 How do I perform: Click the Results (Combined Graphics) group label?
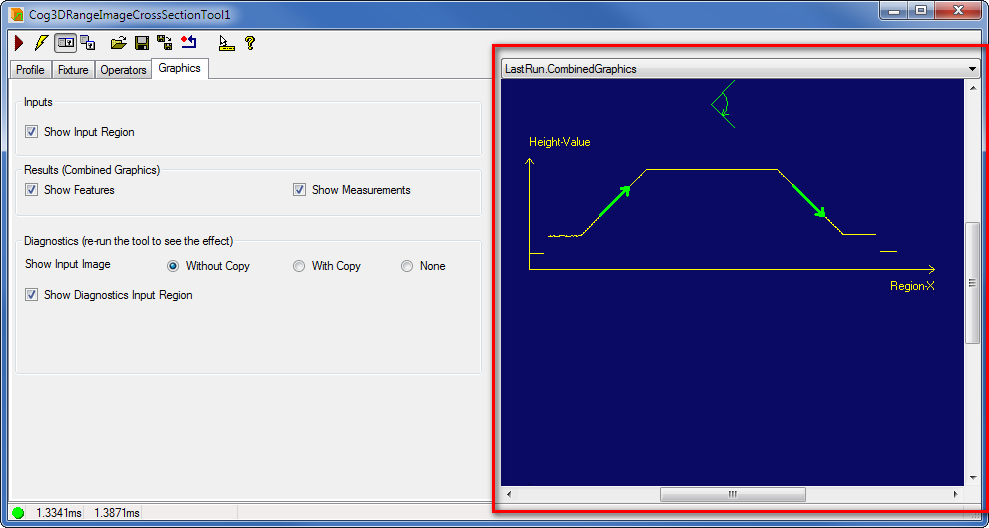tap(92, 170)
